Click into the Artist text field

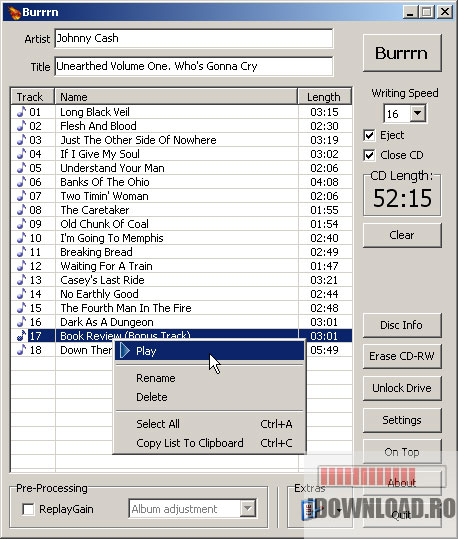click(x=194, y=38)
